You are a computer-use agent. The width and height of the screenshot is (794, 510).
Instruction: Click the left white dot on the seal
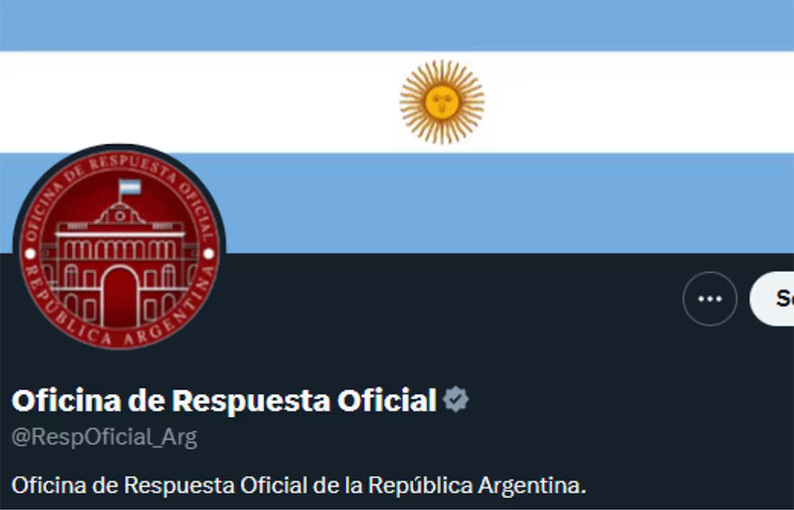point(30,253)
